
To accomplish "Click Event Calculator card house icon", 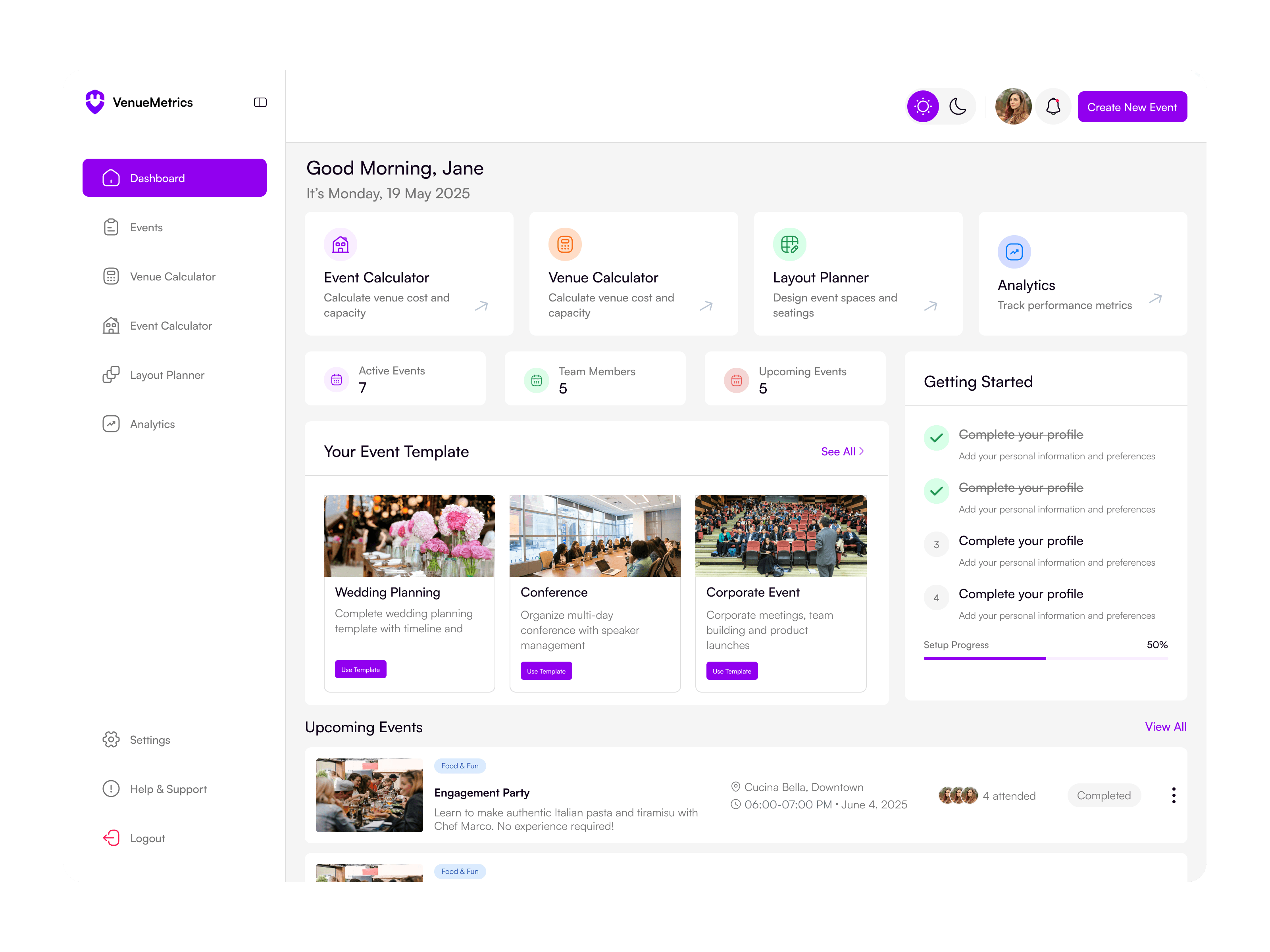I will (341, 244).
